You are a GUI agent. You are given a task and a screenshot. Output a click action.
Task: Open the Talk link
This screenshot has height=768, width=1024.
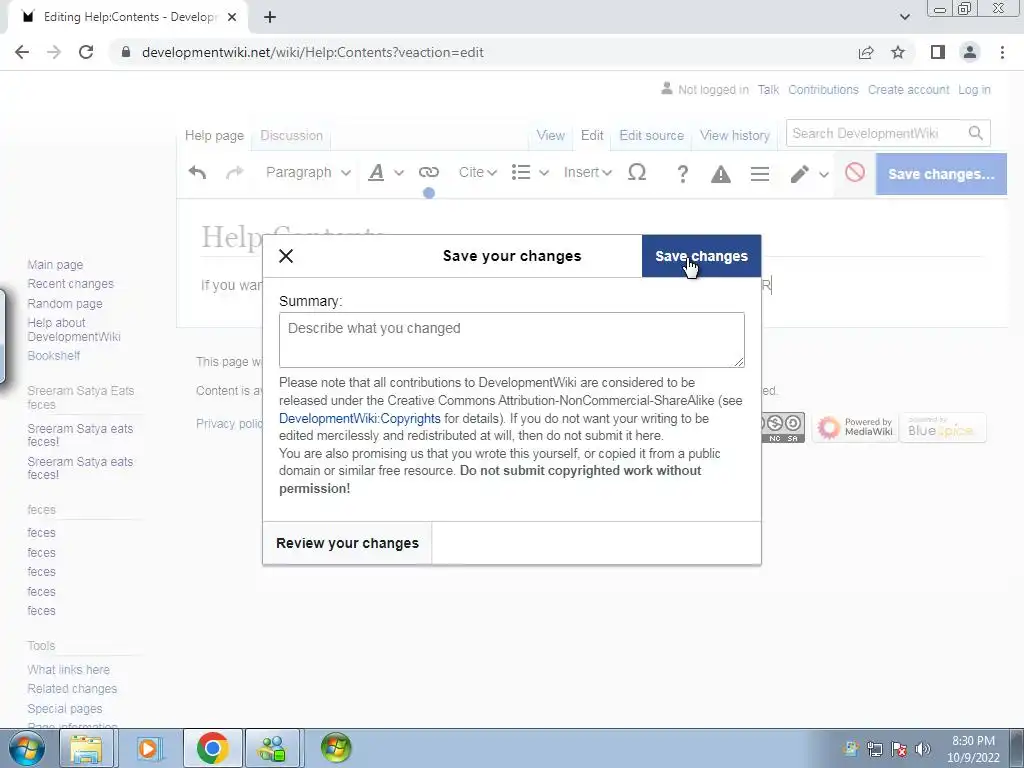pos(768,89)
